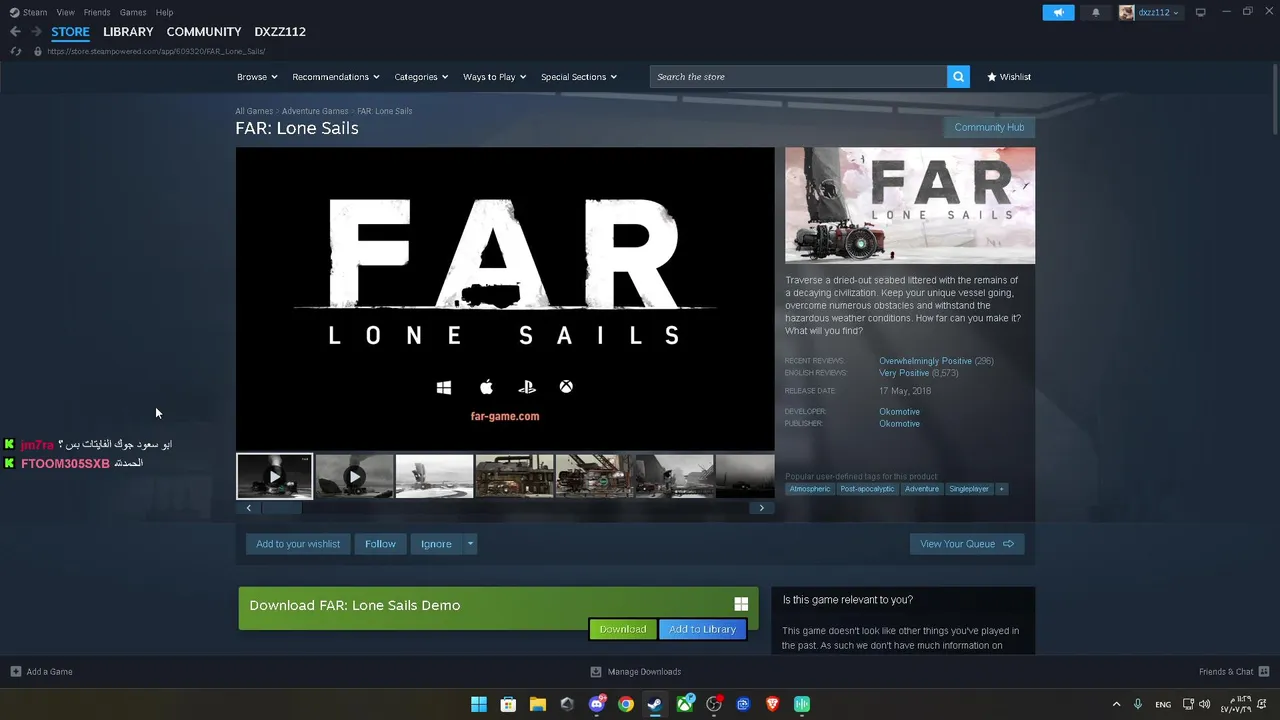1280x720 pixels.
Task: Click the Post-apocalyptic tag
Action: click(x=867, y=489)
